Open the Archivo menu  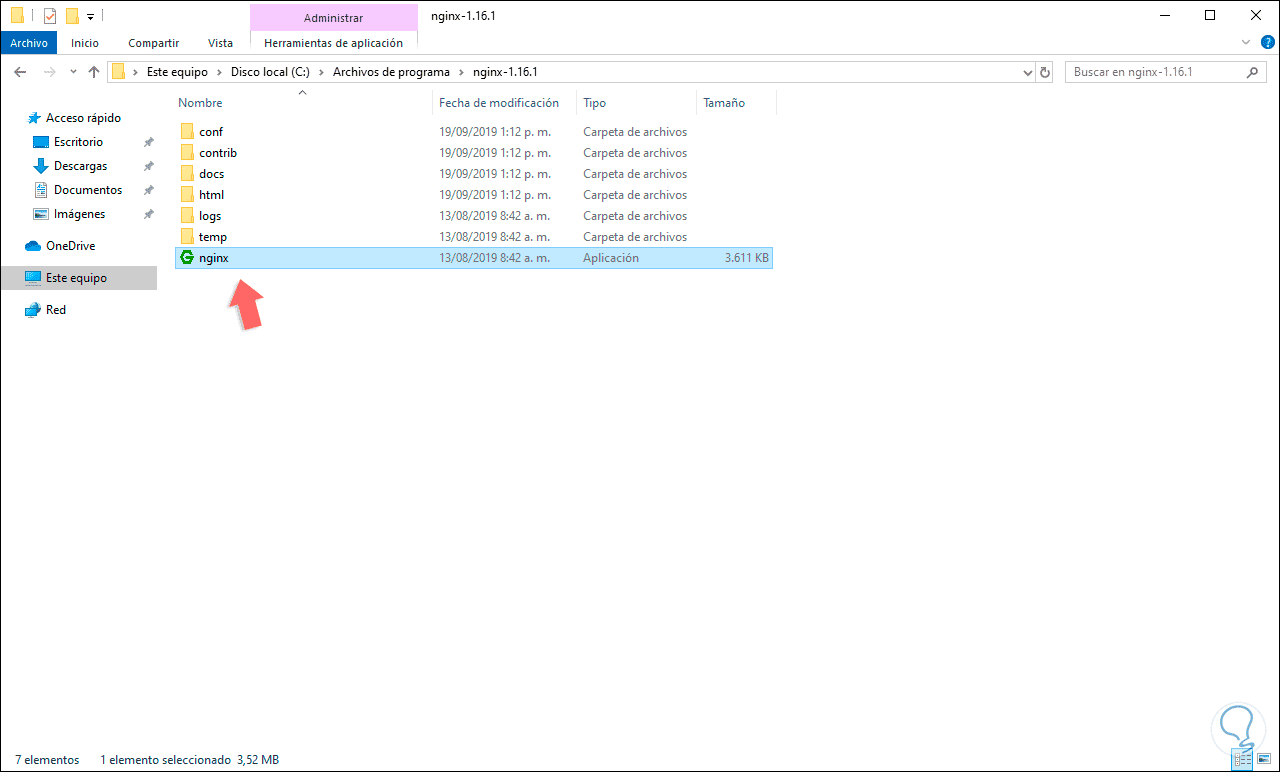29,43
